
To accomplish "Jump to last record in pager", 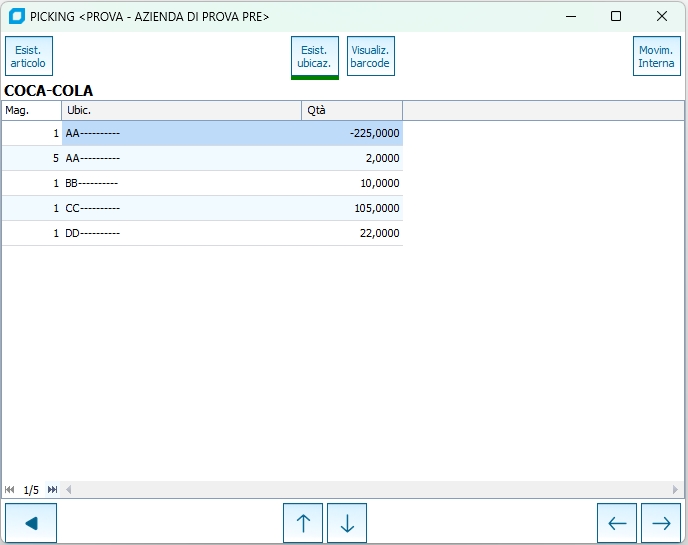I will [52, 490].
